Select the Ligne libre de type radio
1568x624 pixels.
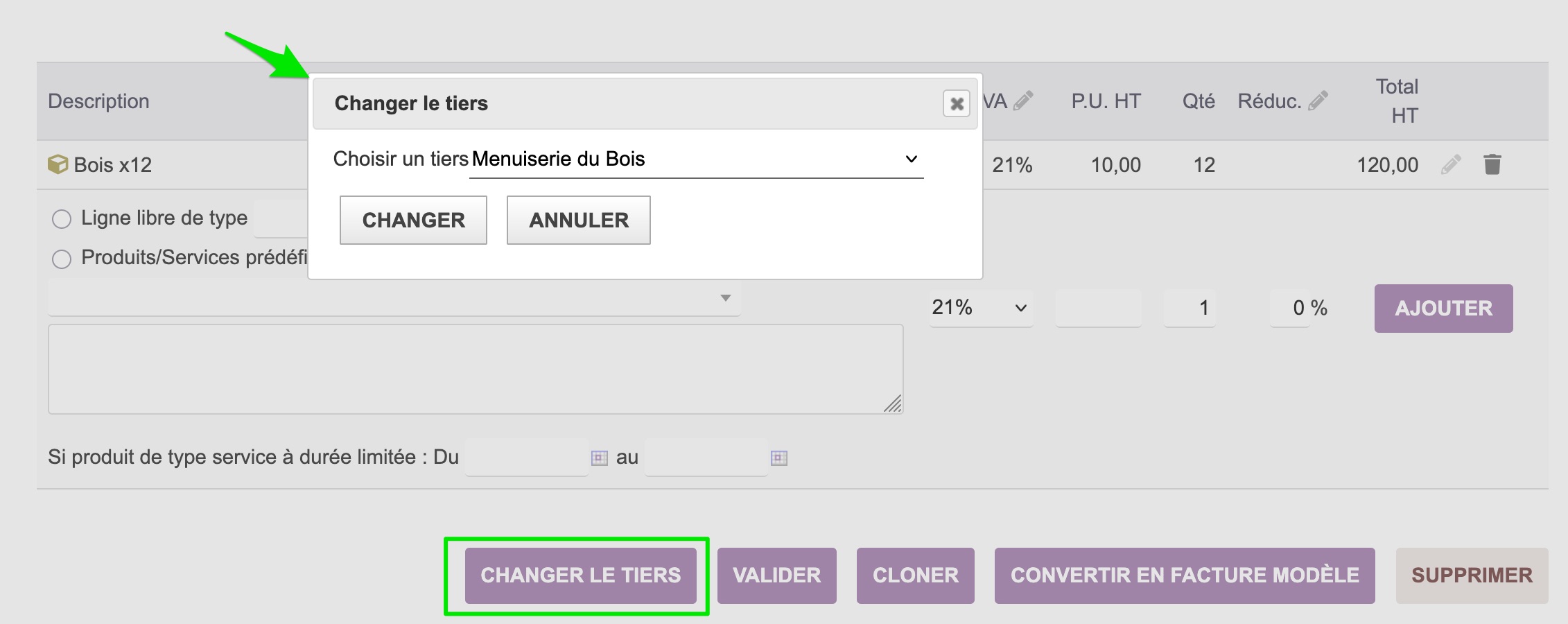[62, 219]
